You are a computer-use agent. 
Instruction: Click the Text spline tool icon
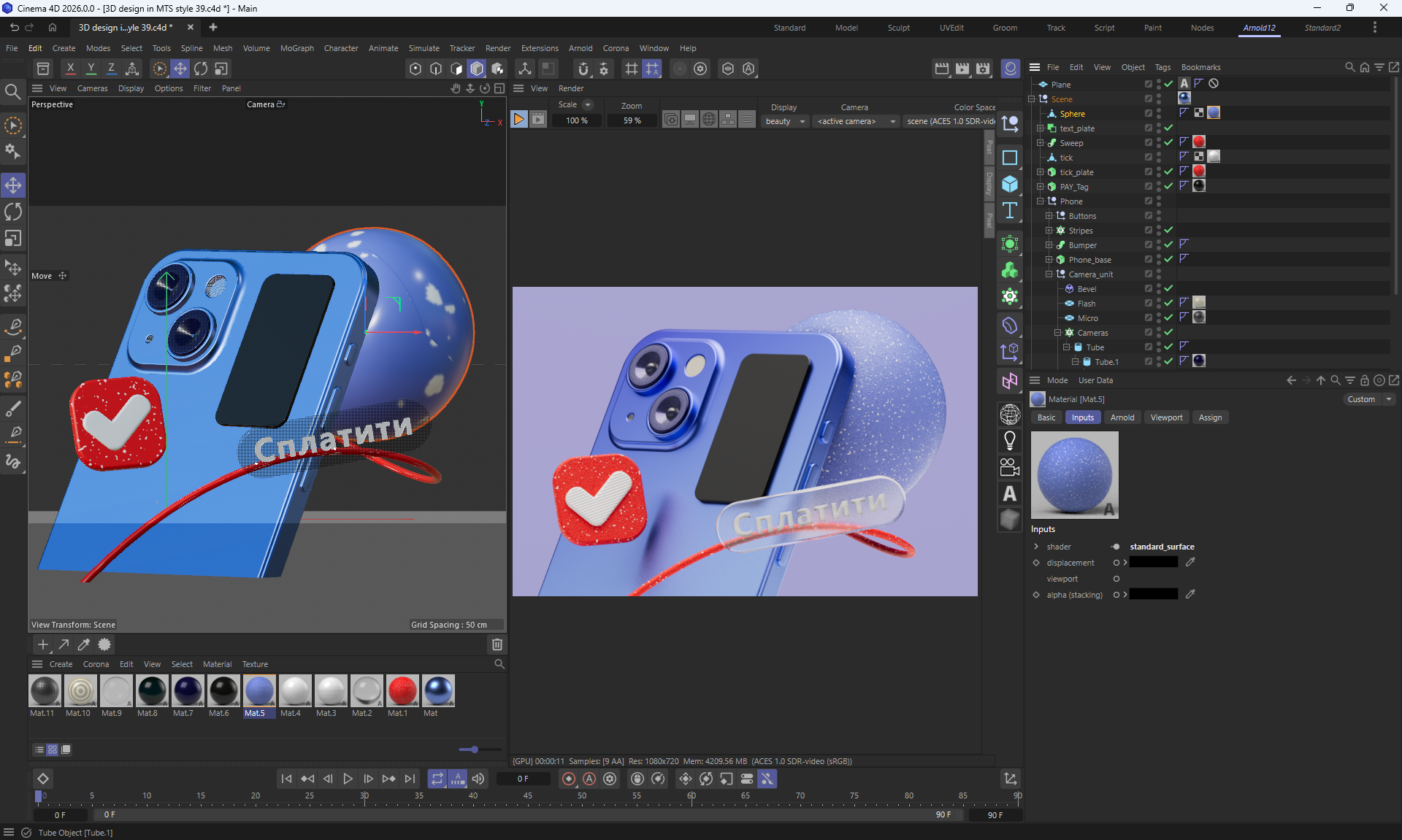click(1010, 211)
